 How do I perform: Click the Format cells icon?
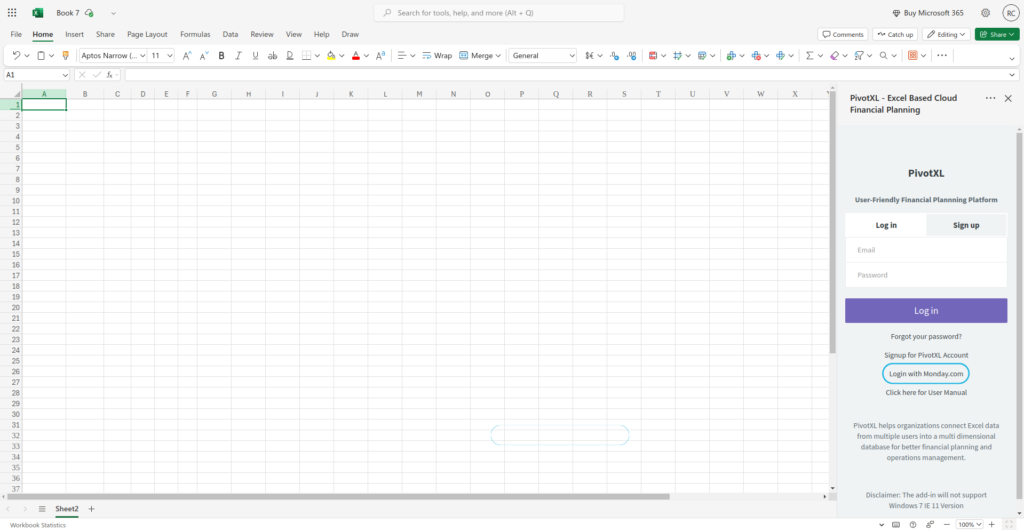point(780,55)
